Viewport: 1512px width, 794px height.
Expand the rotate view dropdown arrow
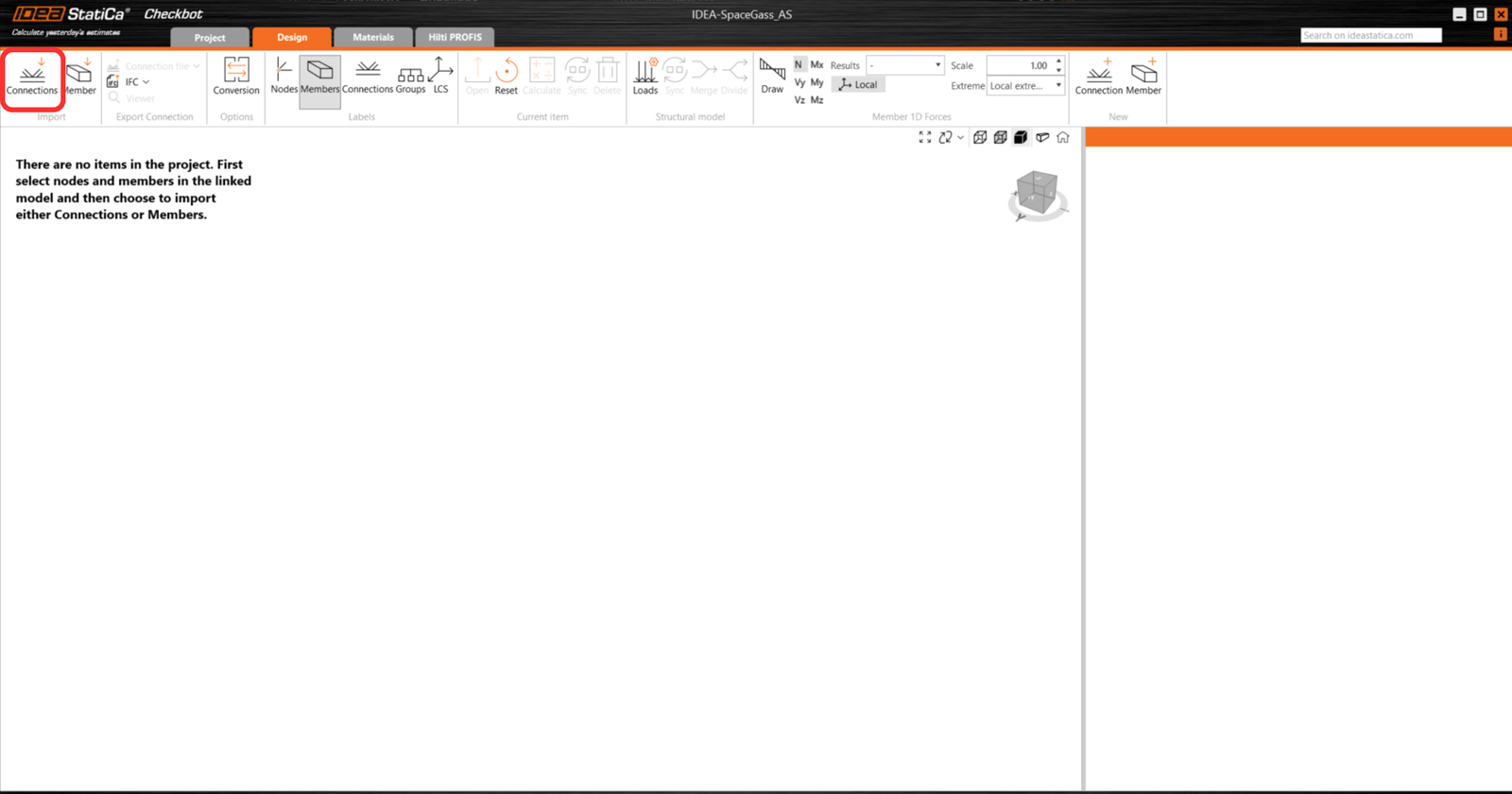tap(960, 138)
